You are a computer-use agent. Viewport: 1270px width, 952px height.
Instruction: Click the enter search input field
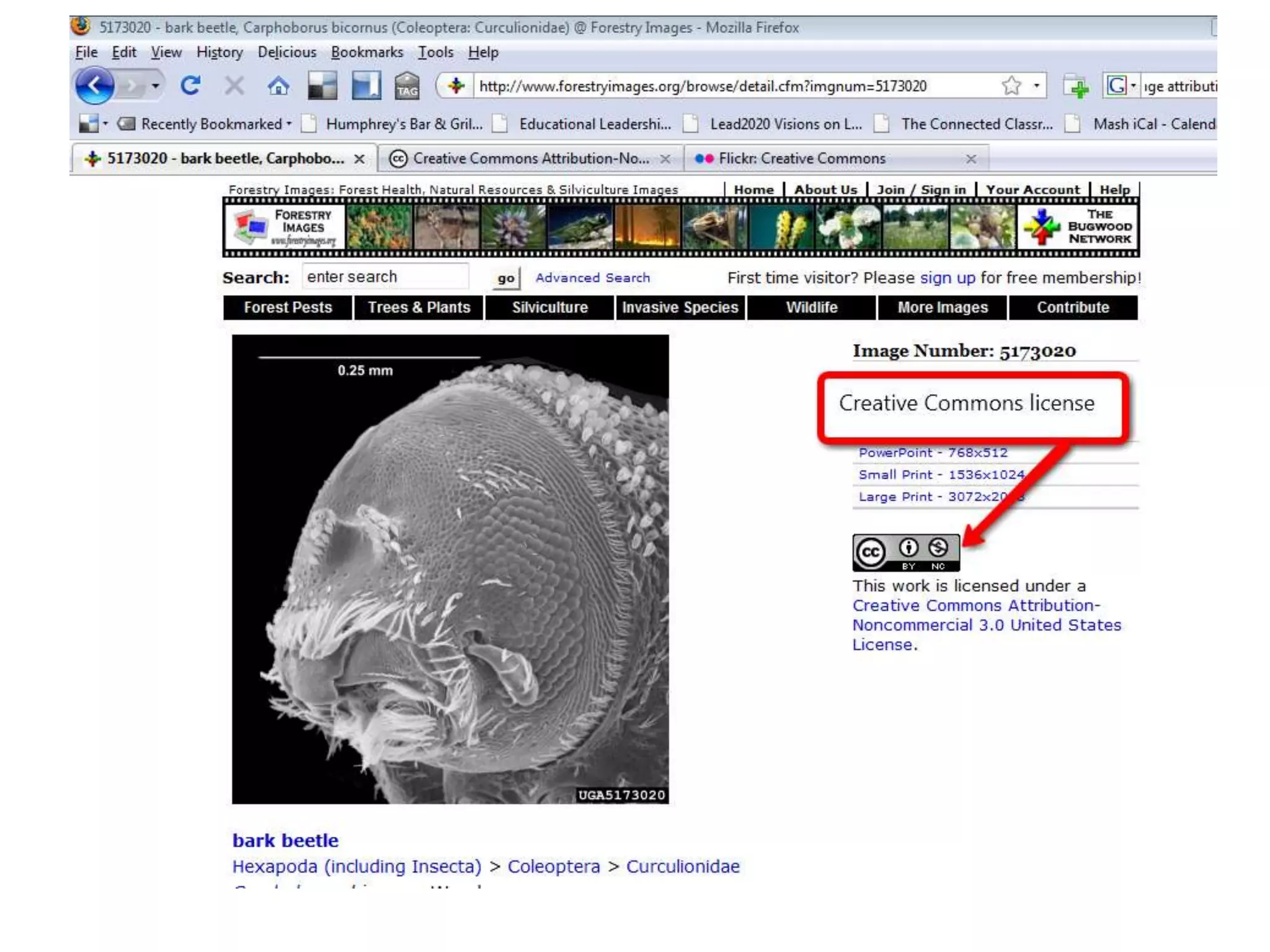(x=384, y=277)
